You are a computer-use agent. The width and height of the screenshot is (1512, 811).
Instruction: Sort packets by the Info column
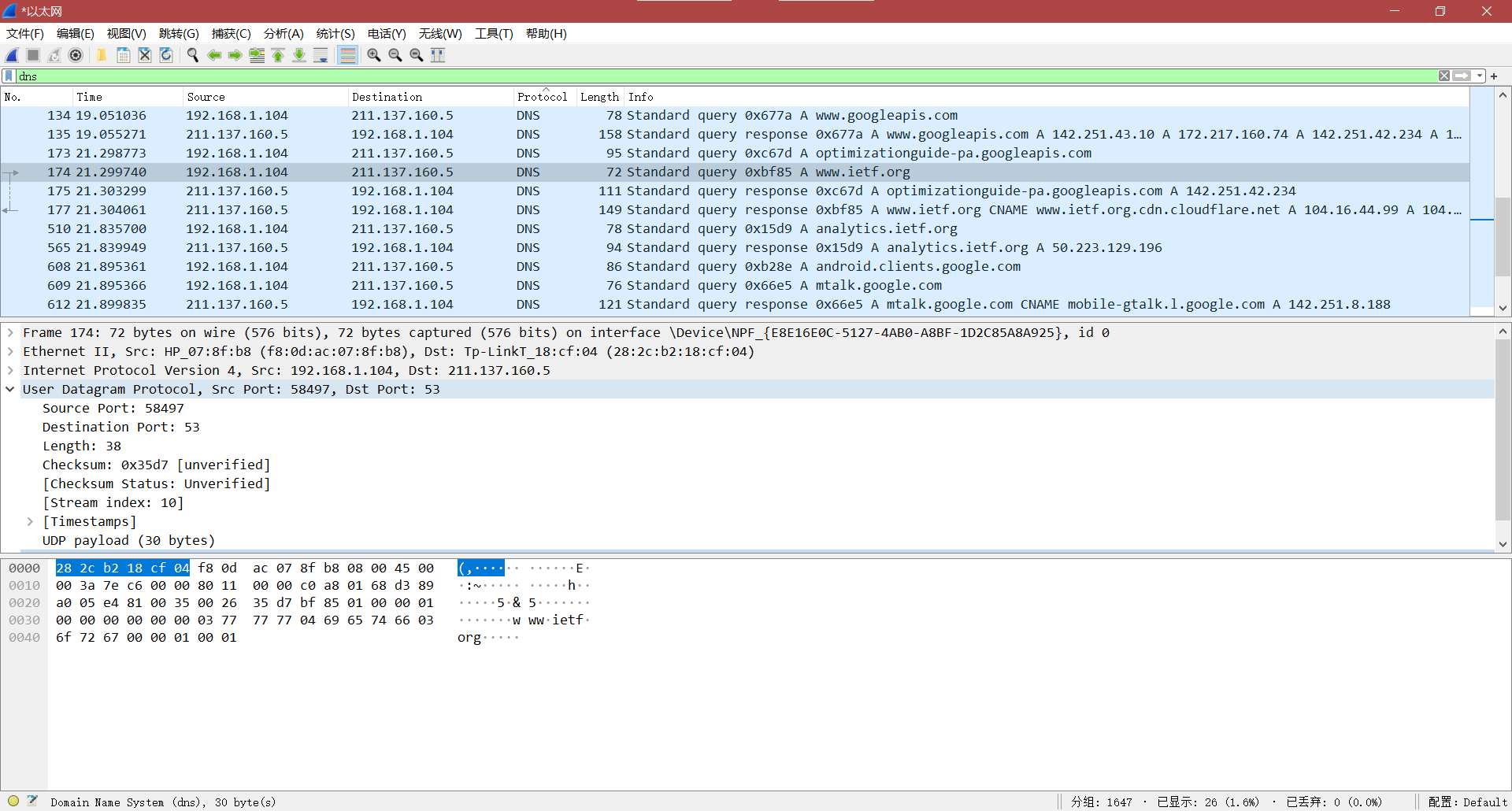click(x=1046, y=97)
